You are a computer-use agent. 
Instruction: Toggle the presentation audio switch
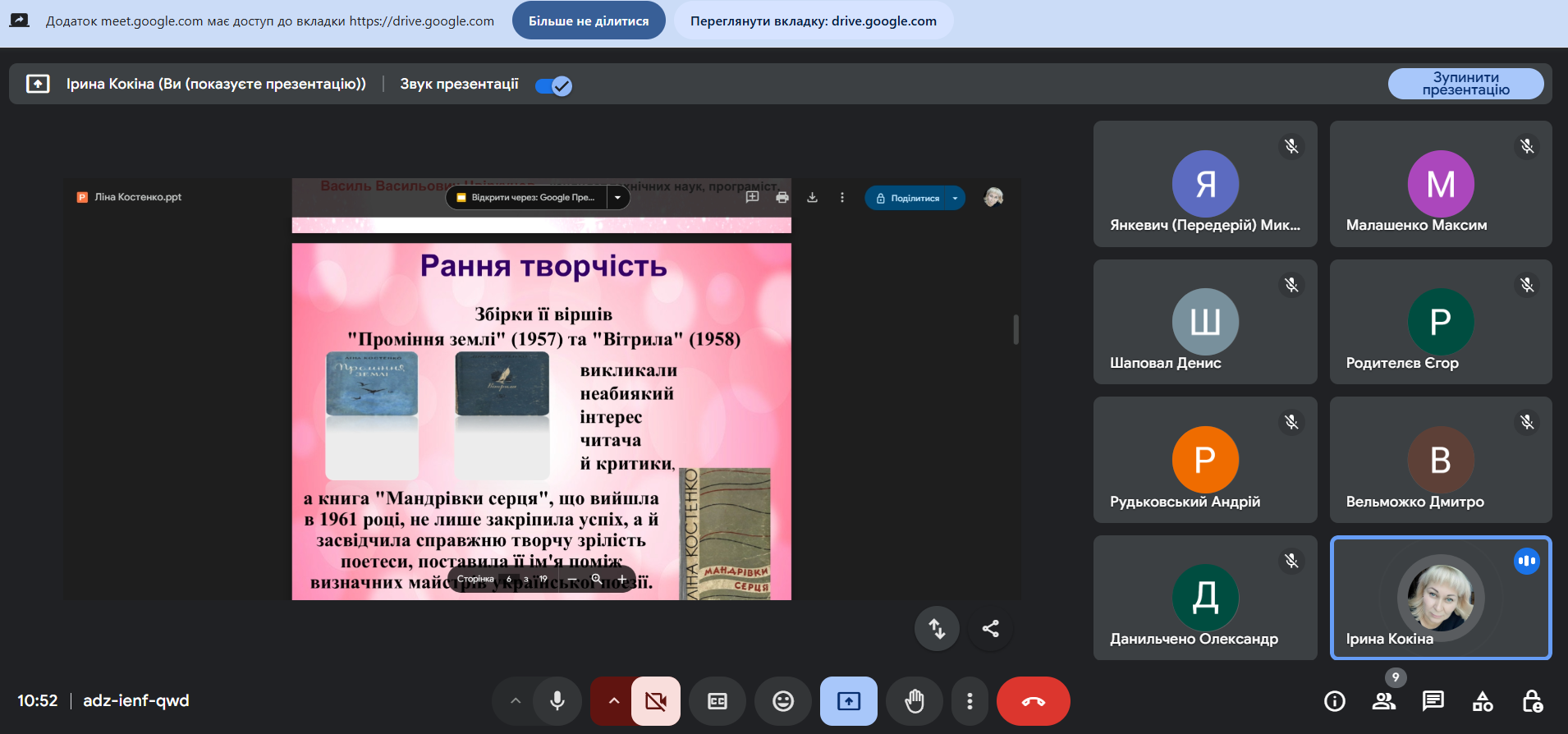coord(553,85)
